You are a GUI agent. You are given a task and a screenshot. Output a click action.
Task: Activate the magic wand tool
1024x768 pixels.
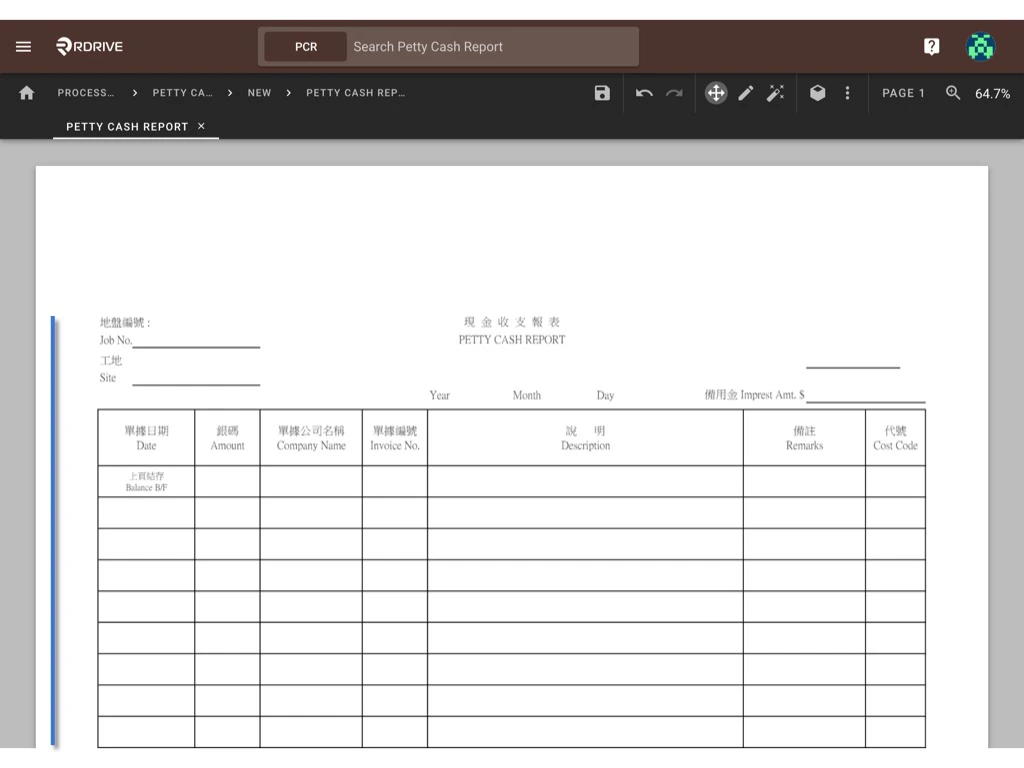(776, 92)
